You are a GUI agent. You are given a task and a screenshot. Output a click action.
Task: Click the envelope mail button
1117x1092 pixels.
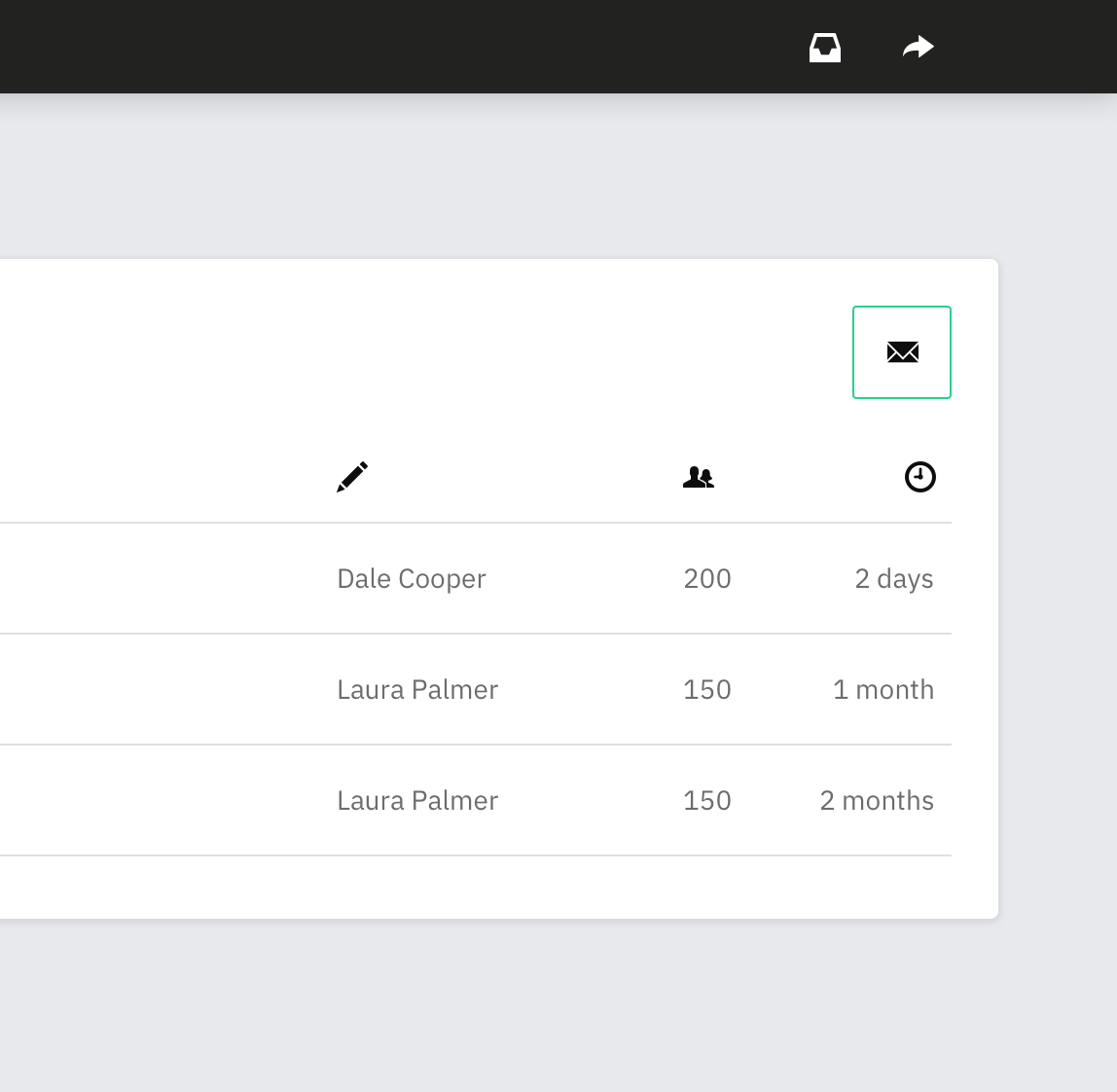(902, 352)
